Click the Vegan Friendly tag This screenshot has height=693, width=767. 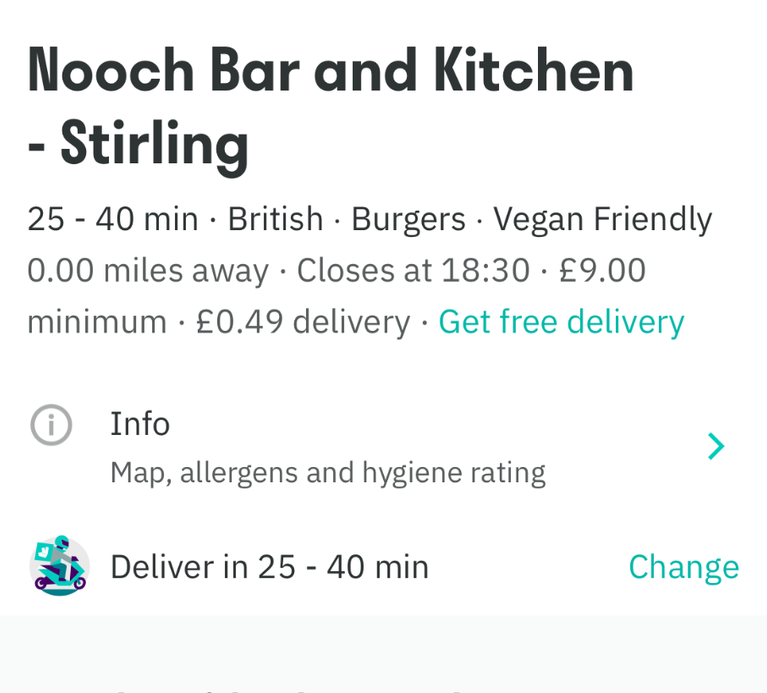603,219
